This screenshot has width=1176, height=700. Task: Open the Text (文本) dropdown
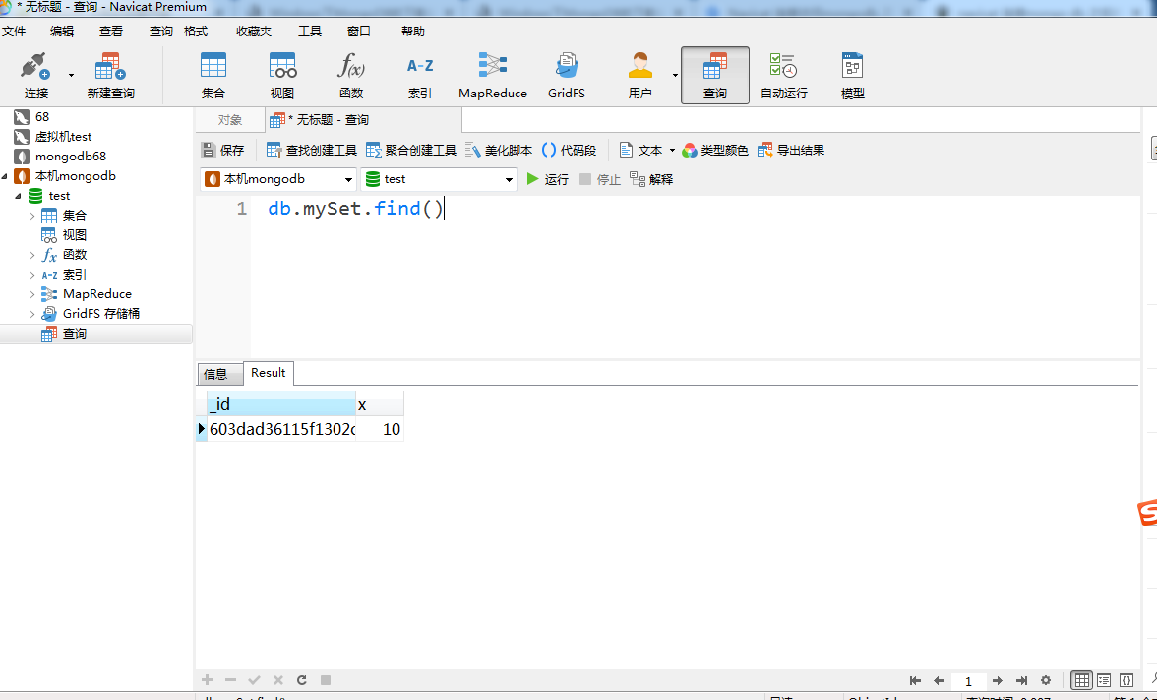tap(647, 150)
